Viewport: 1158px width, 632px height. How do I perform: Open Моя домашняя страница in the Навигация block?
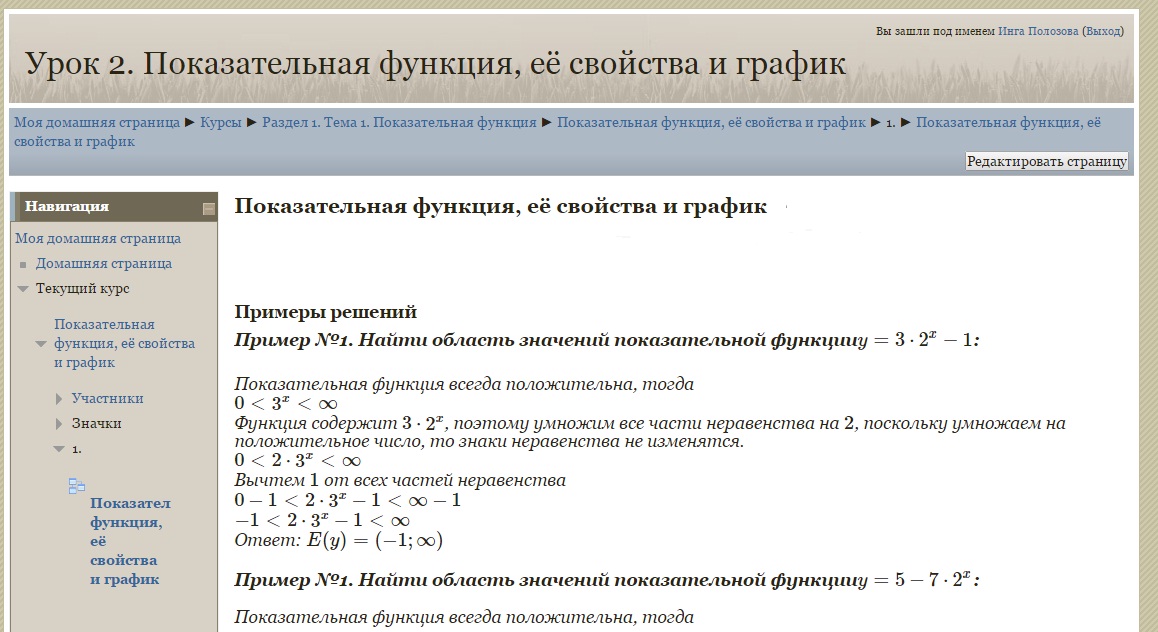coord(98,238)
